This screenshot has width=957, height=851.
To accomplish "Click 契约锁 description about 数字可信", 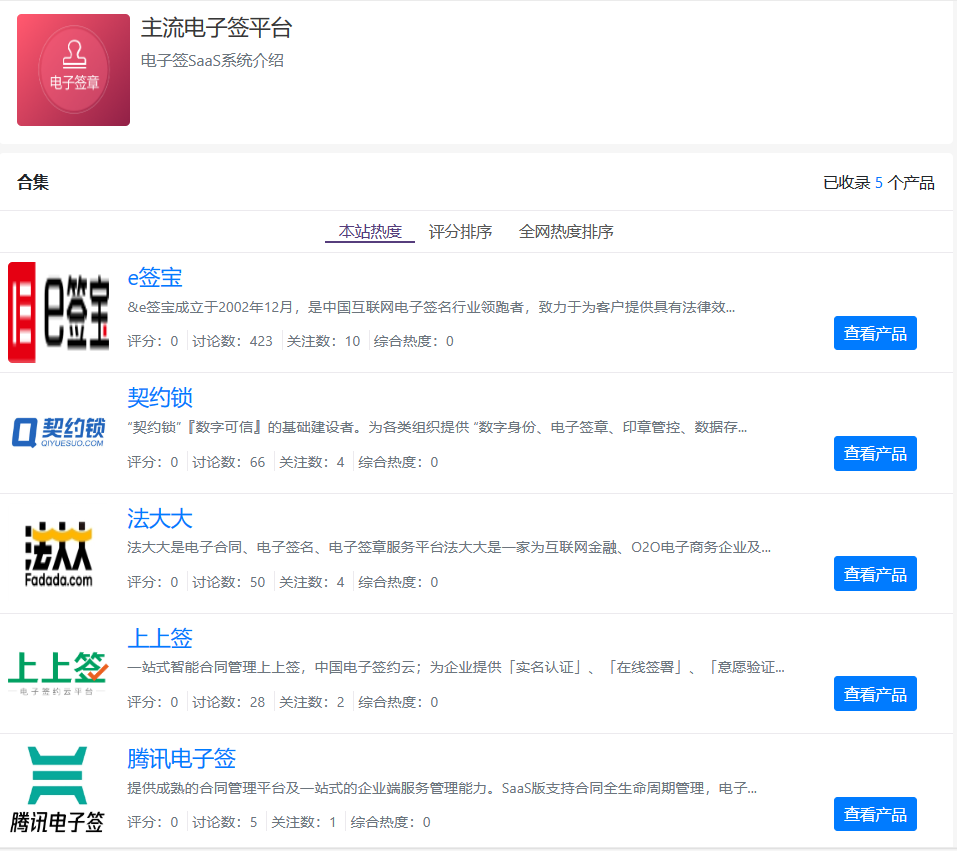I will click(x=437, y=427).
